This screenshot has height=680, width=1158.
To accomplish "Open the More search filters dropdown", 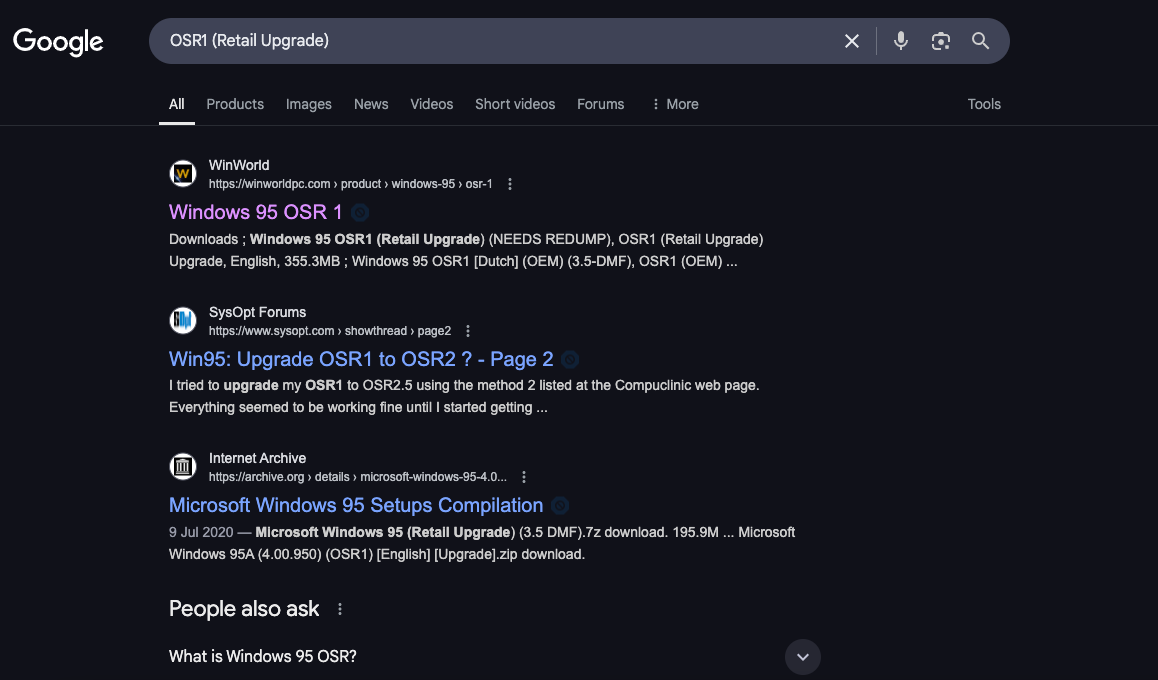I will (674, 104).
